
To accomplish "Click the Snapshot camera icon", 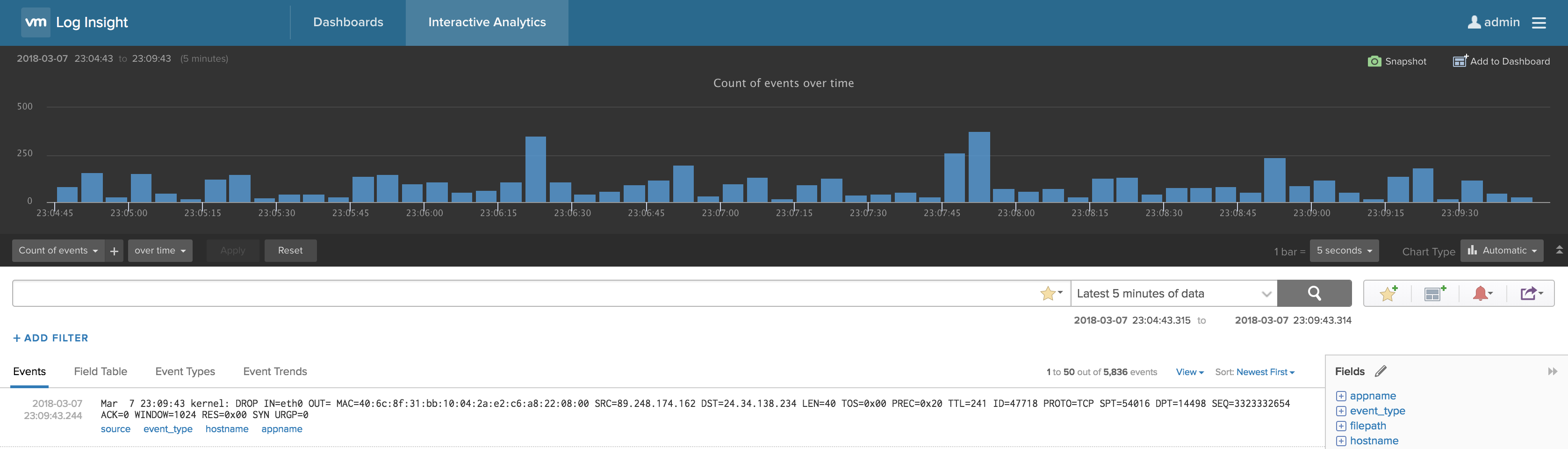I will click(x=1374, y=61).
